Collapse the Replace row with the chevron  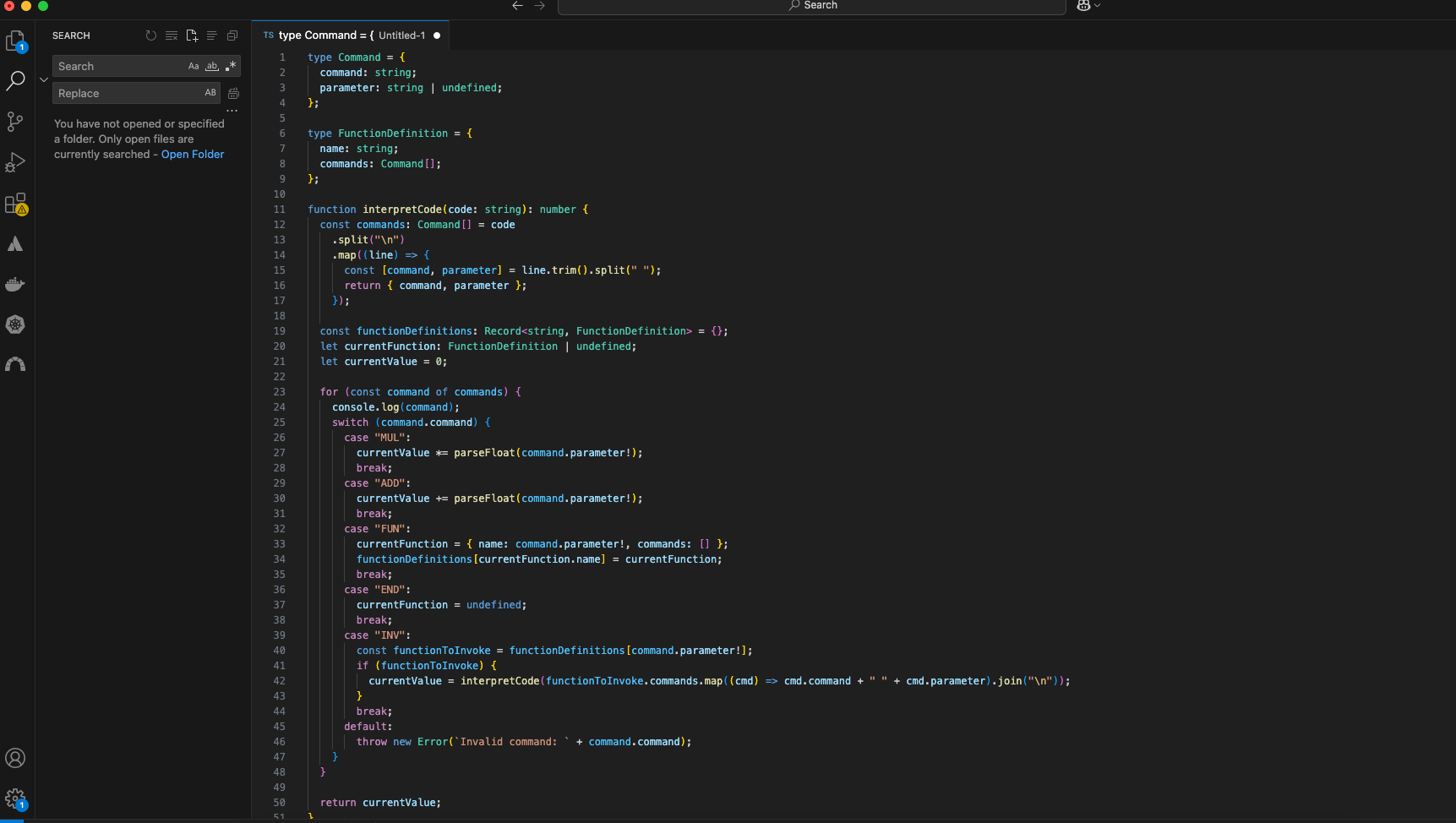(x=44, y=79)
